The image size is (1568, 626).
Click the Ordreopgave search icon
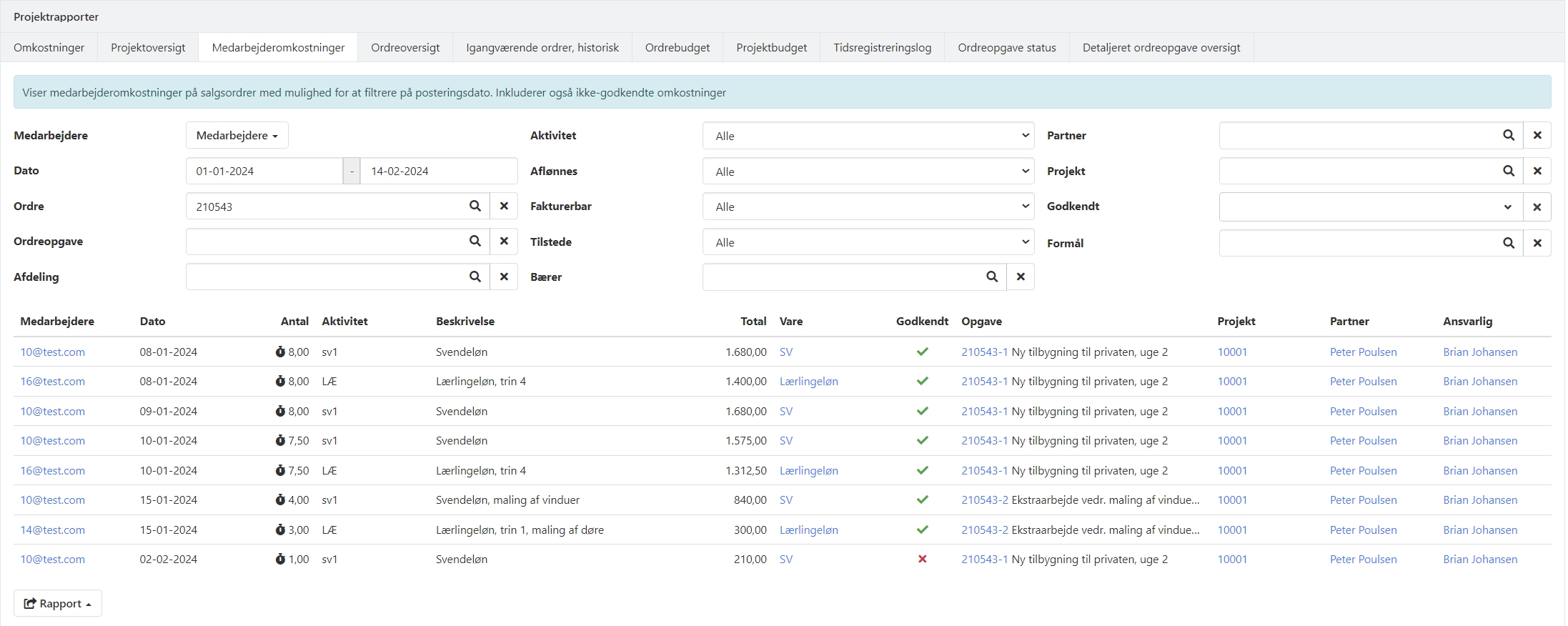coord(475,242)
